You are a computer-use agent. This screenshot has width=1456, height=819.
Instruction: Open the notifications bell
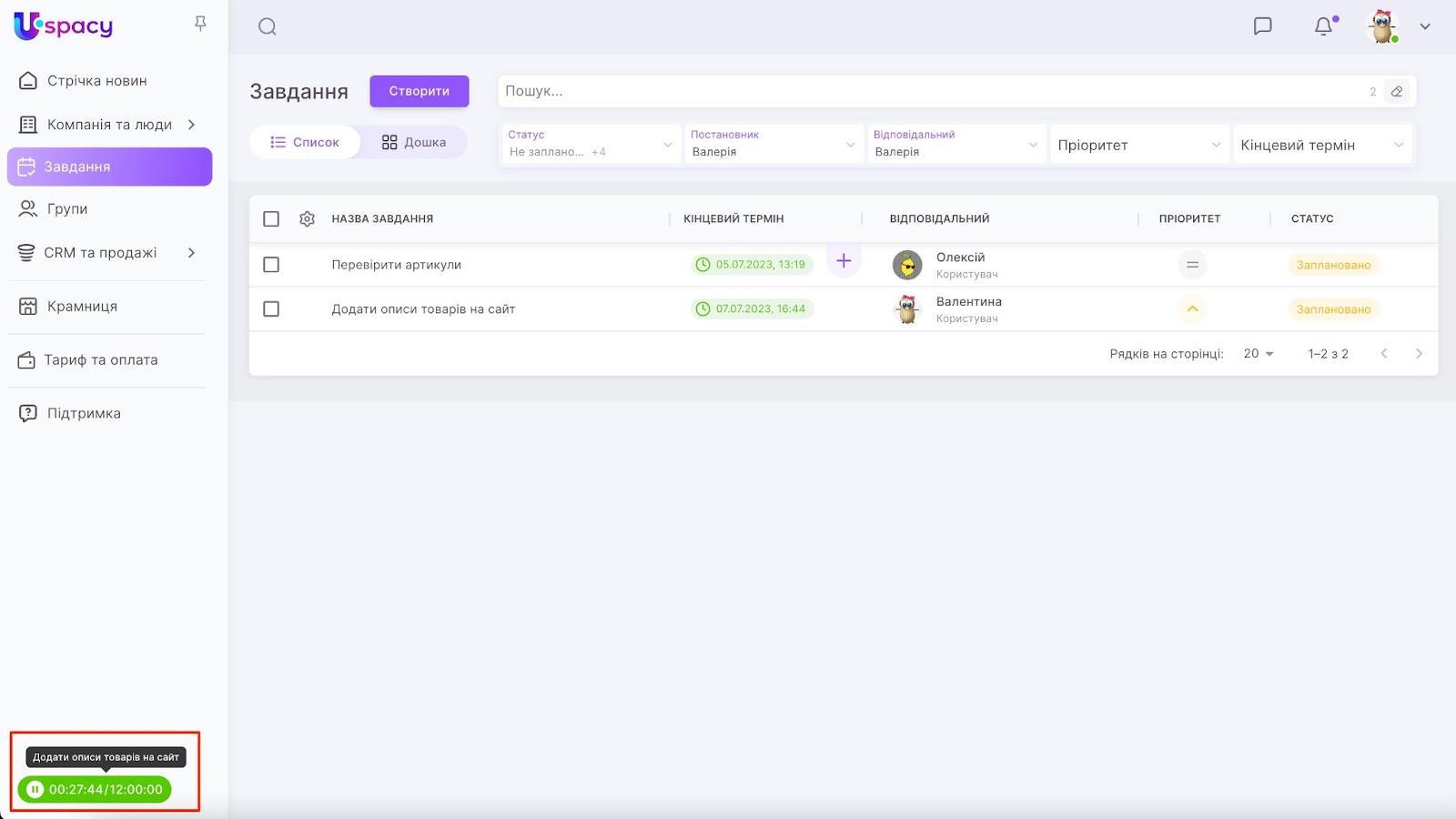(x=1323, y=26)
